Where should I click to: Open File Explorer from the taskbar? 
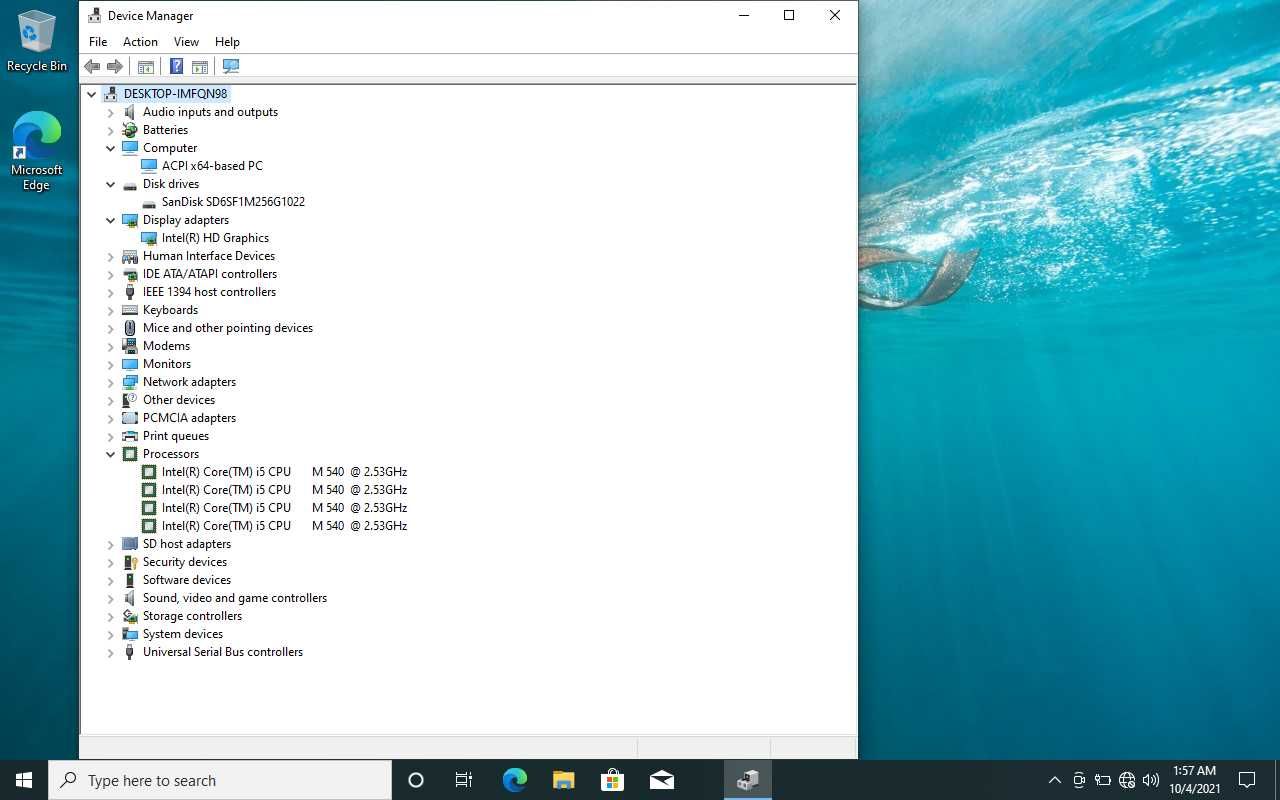coord(563,780)
